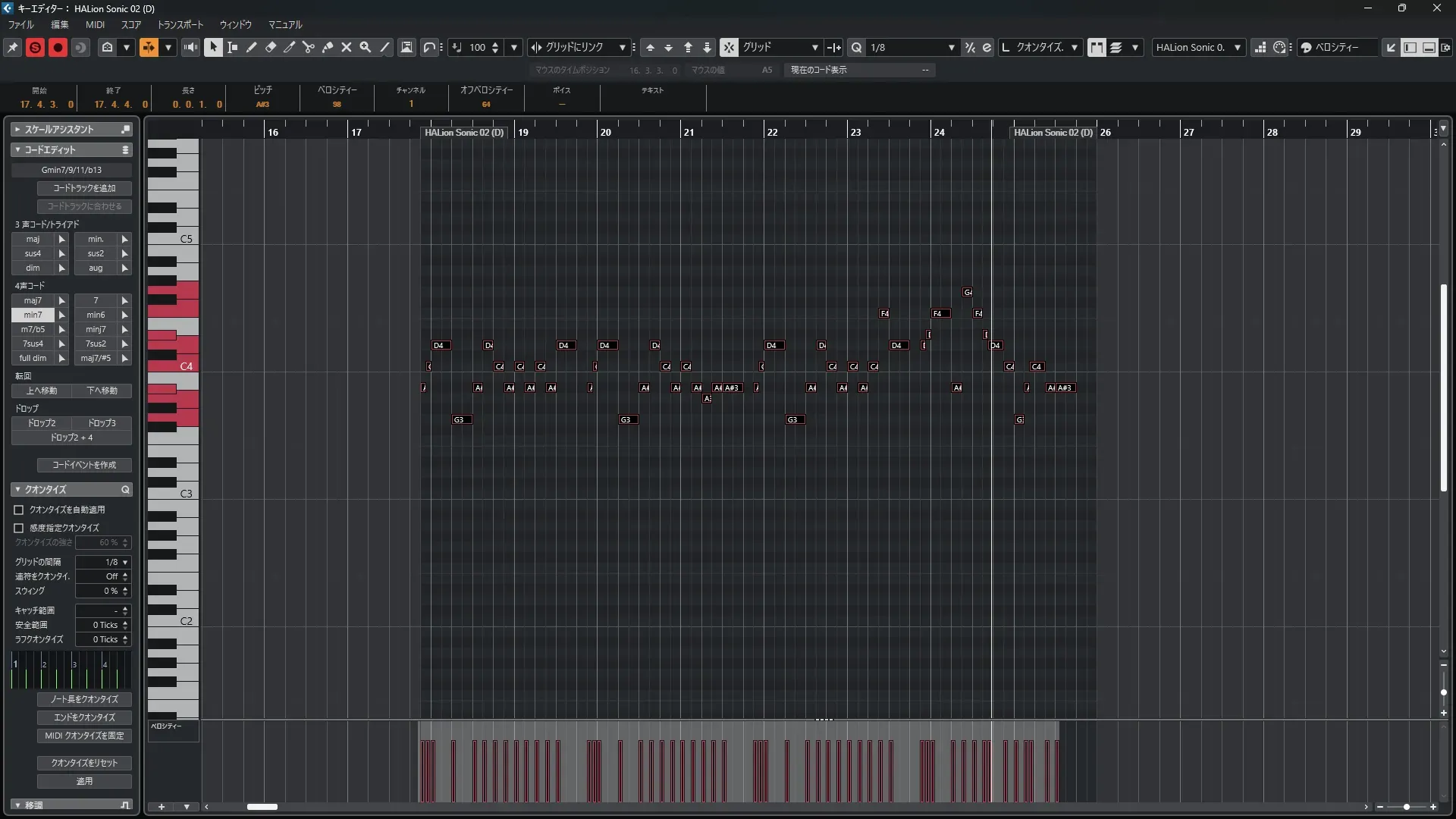Open the MIDI menu

[x=95, y=24]
